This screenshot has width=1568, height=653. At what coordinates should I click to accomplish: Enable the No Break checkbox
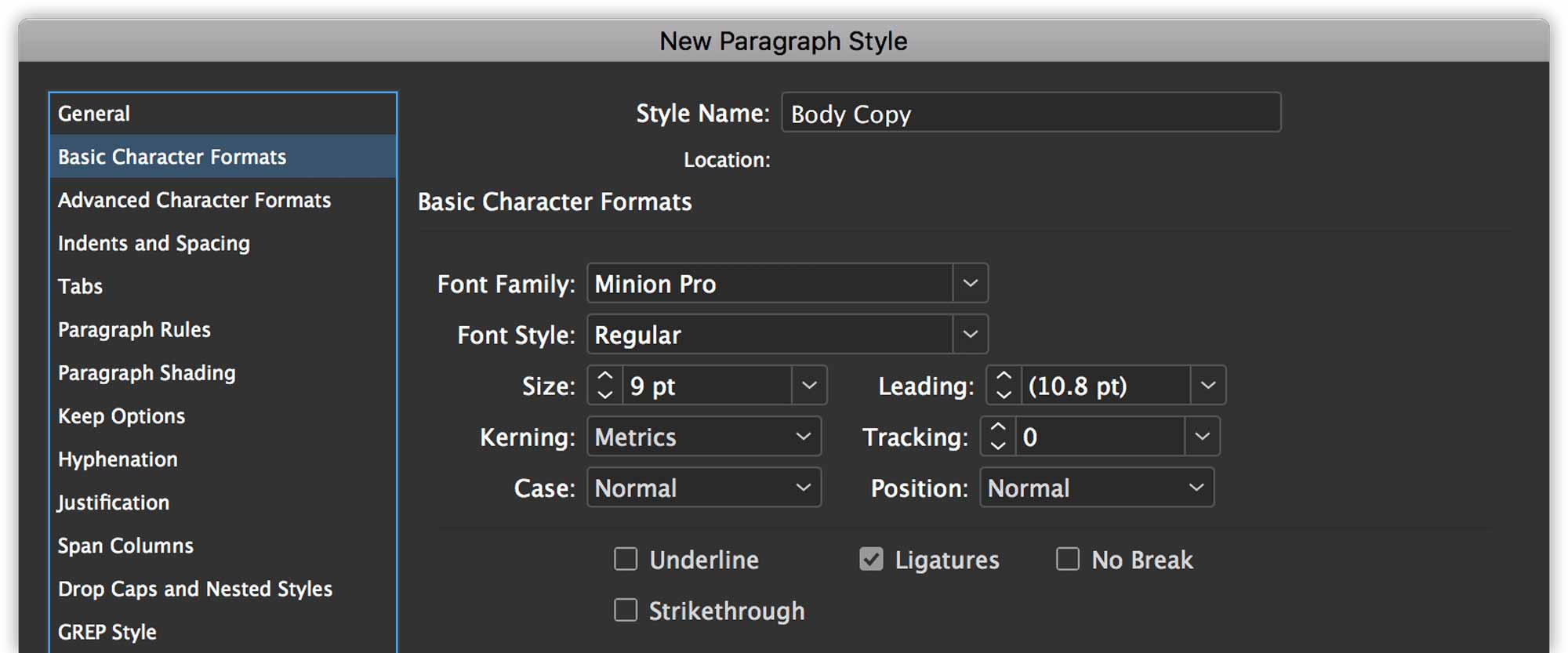(1068, 560)
